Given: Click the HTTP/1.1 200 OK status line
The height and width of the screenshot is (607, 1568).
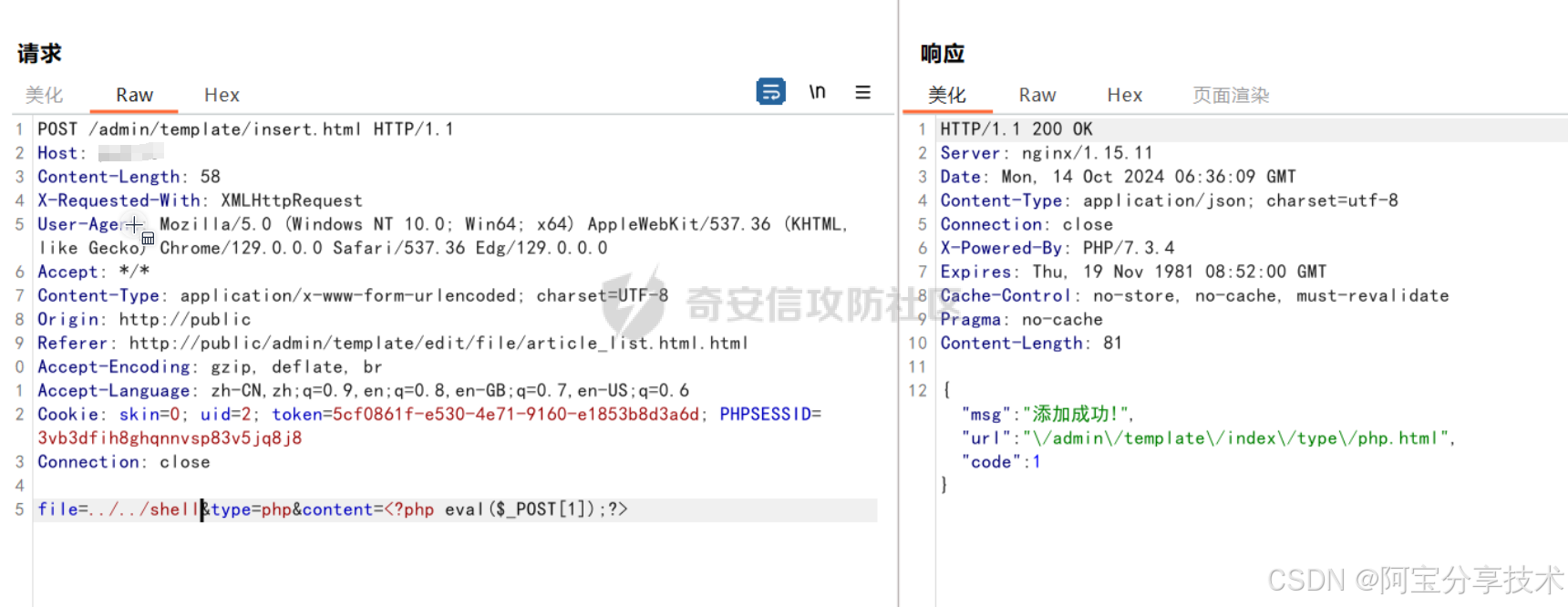Looking at the screenshot, I should coord(1016,129).
